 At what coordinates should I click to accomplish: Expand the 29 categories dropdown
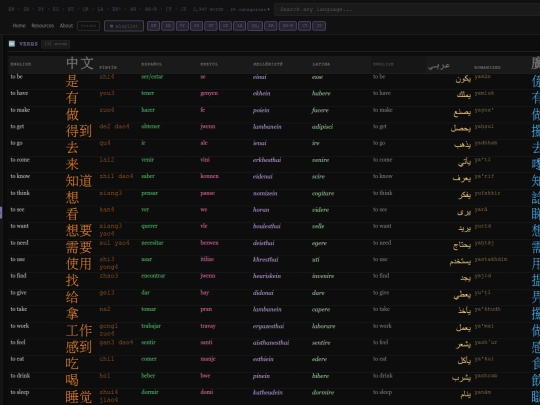(x=250, y=9)
